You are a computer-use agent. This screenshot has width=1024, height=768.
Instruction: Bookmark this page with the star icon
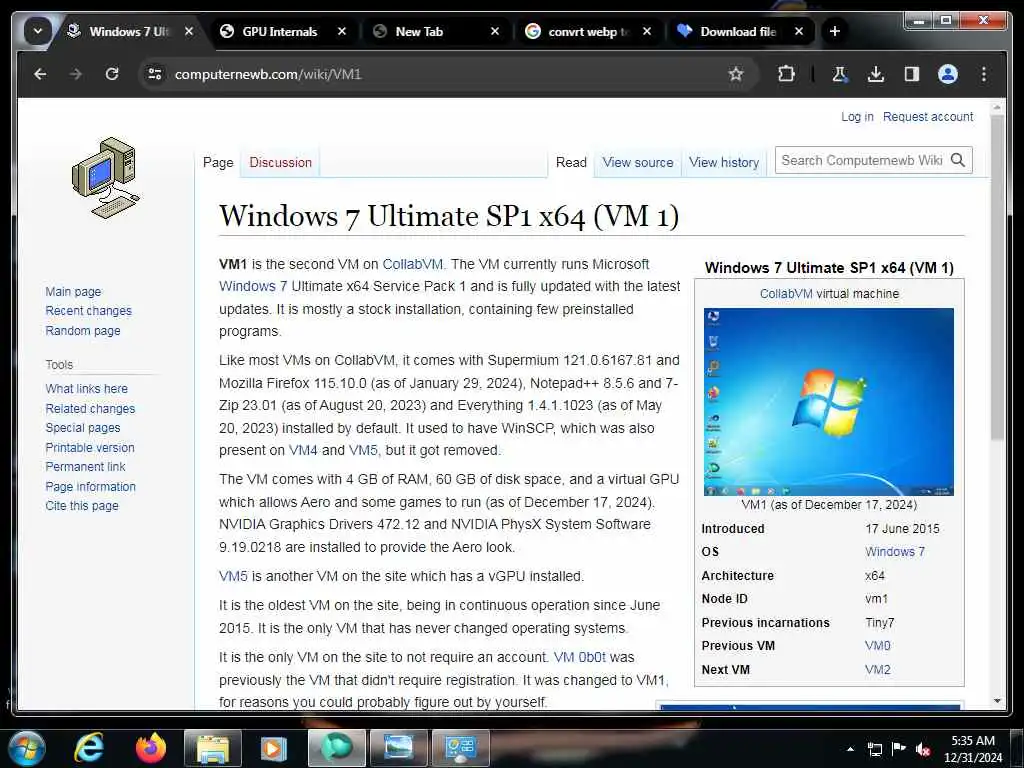[x=736, y=74]
